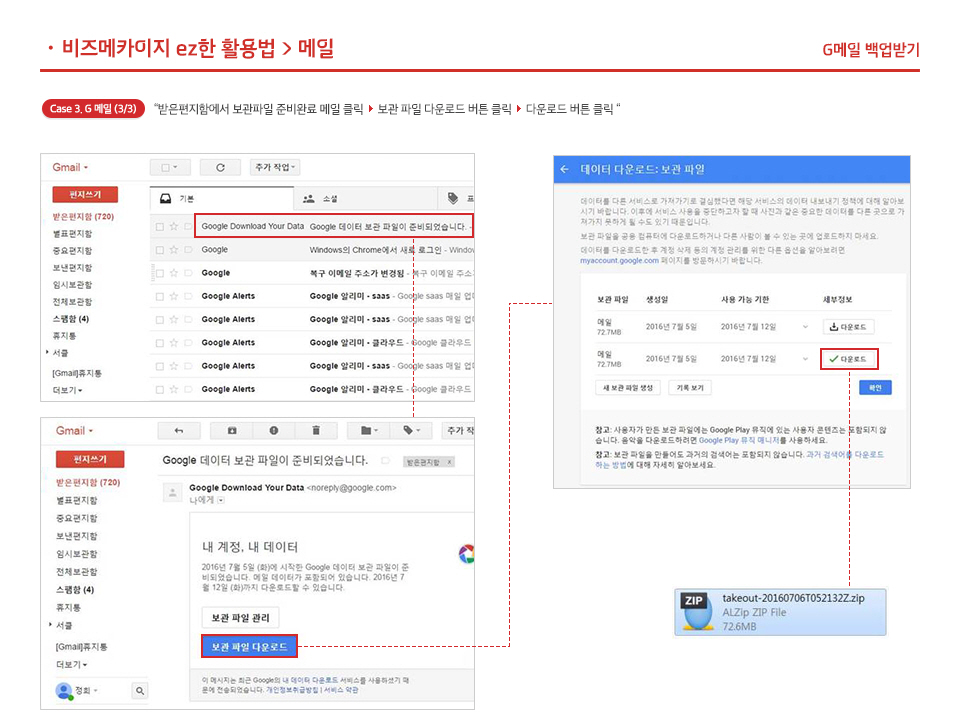The height and width of the screenshot is (720, 960).
Task: Check first Google Alerts saas email checkbox
Action: tap(160, 296)
